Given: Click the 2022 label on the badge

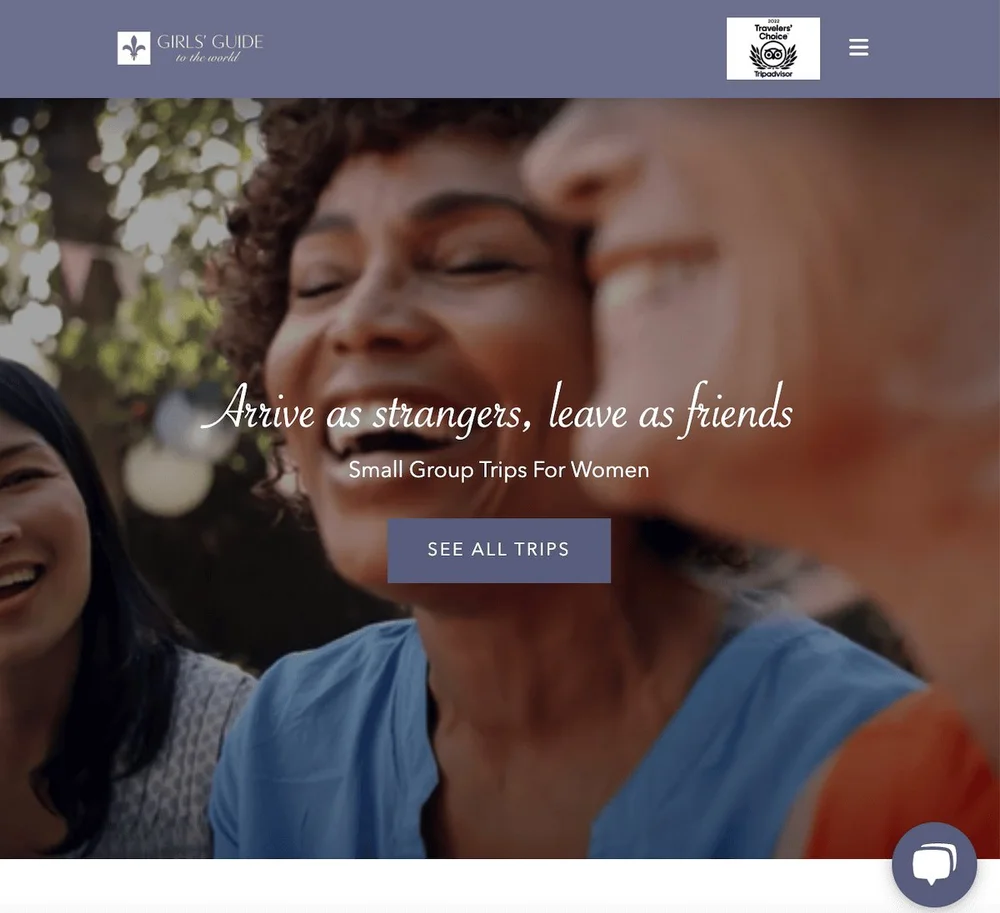Looking at the screenshot, I should (773, 22).
